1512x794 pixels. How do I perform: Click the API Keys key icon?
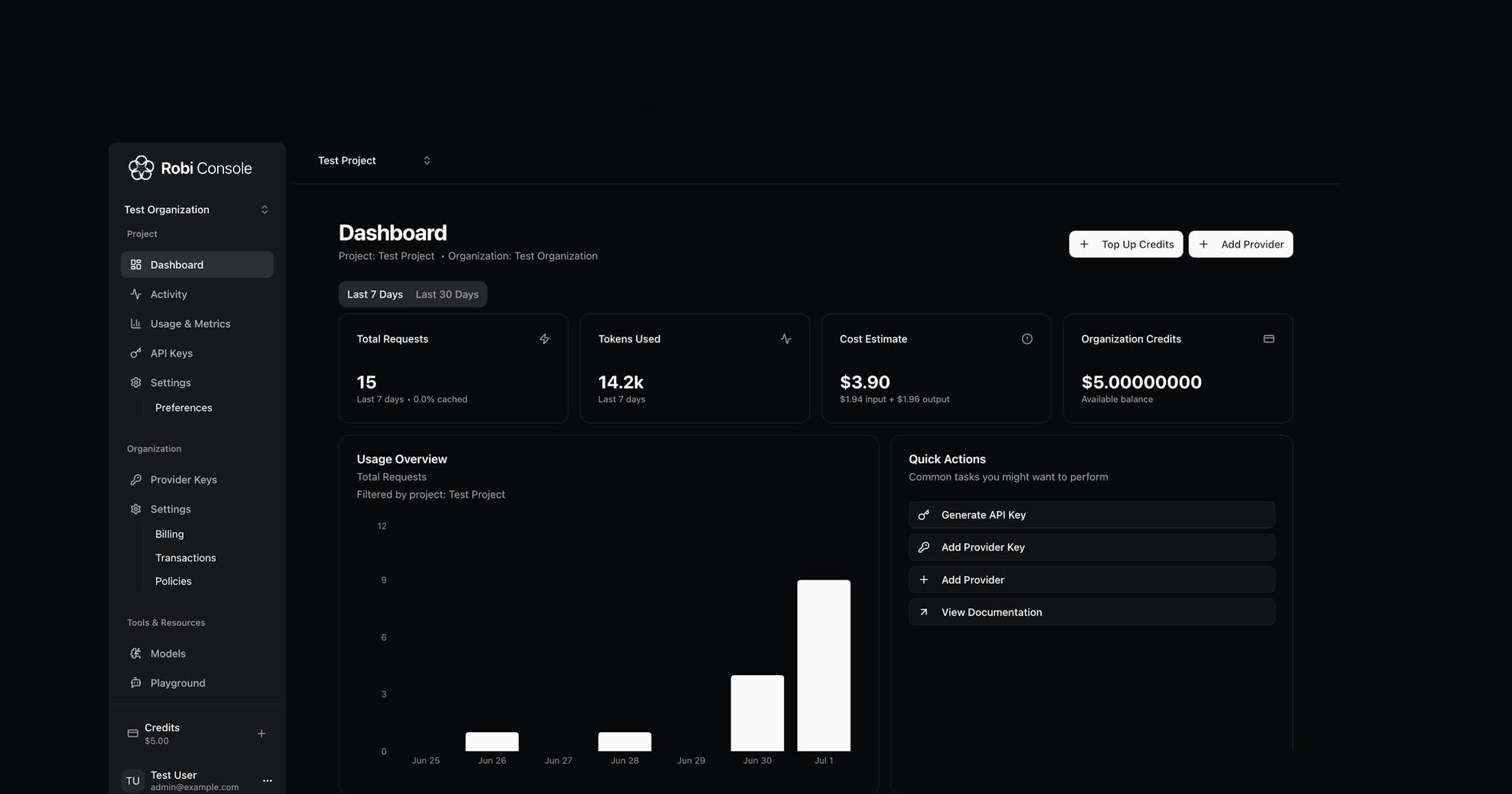click(135, 353)
